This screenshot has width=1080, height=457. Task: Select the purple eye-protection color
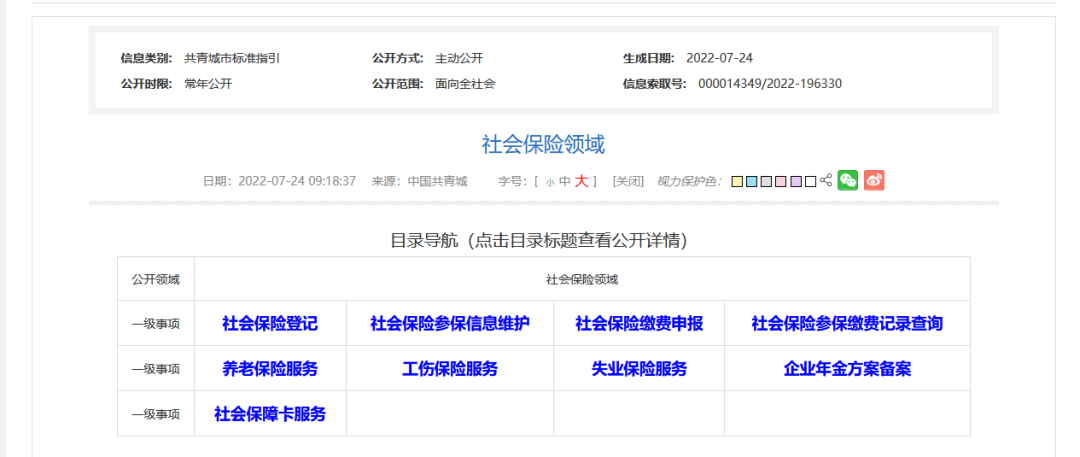(796, 182)
